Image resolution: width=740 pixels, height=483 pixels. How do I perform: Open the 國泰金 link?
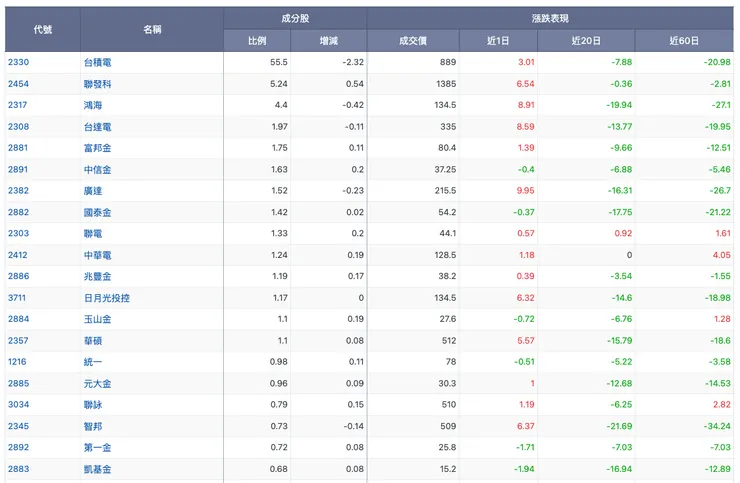[98, 212]
